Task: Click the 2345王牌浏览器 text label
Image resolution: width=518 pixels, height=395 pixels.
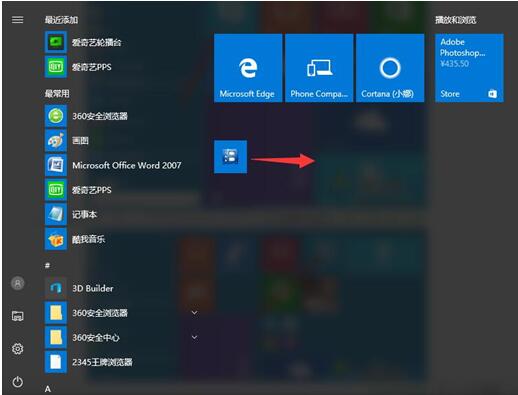Action: (x=102, y=362)
